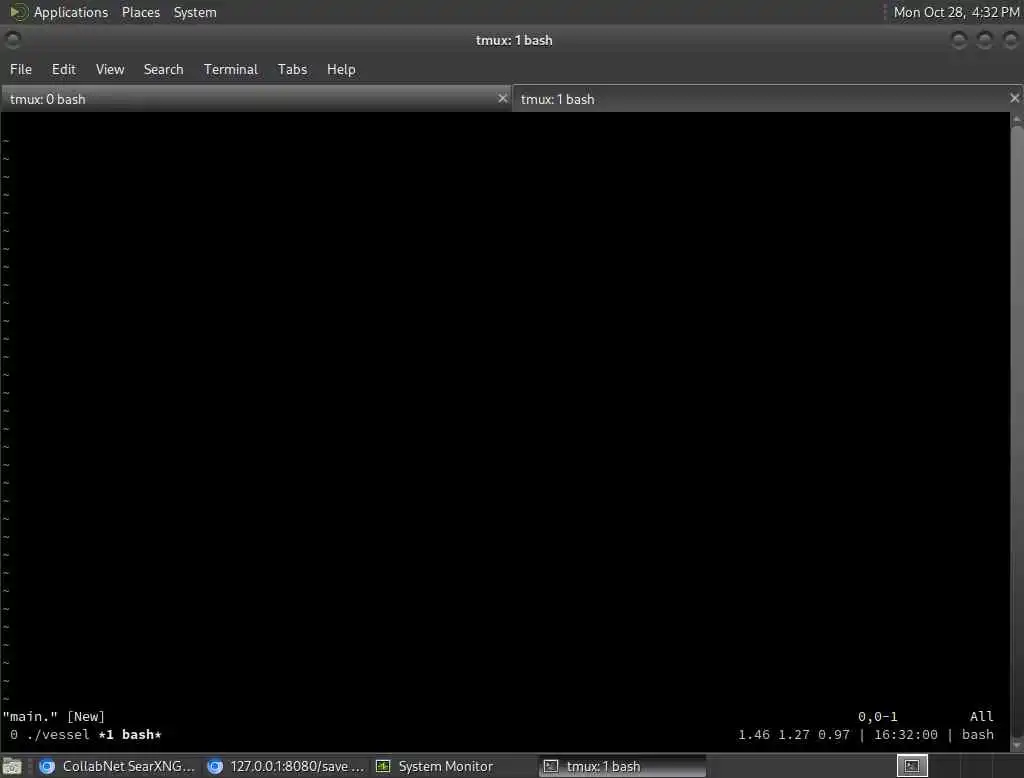Click the Chromium icon of SearXNG entry
Image resolution: width=1024 pixels, height=778 pixels.
click(x=47, y=766)
